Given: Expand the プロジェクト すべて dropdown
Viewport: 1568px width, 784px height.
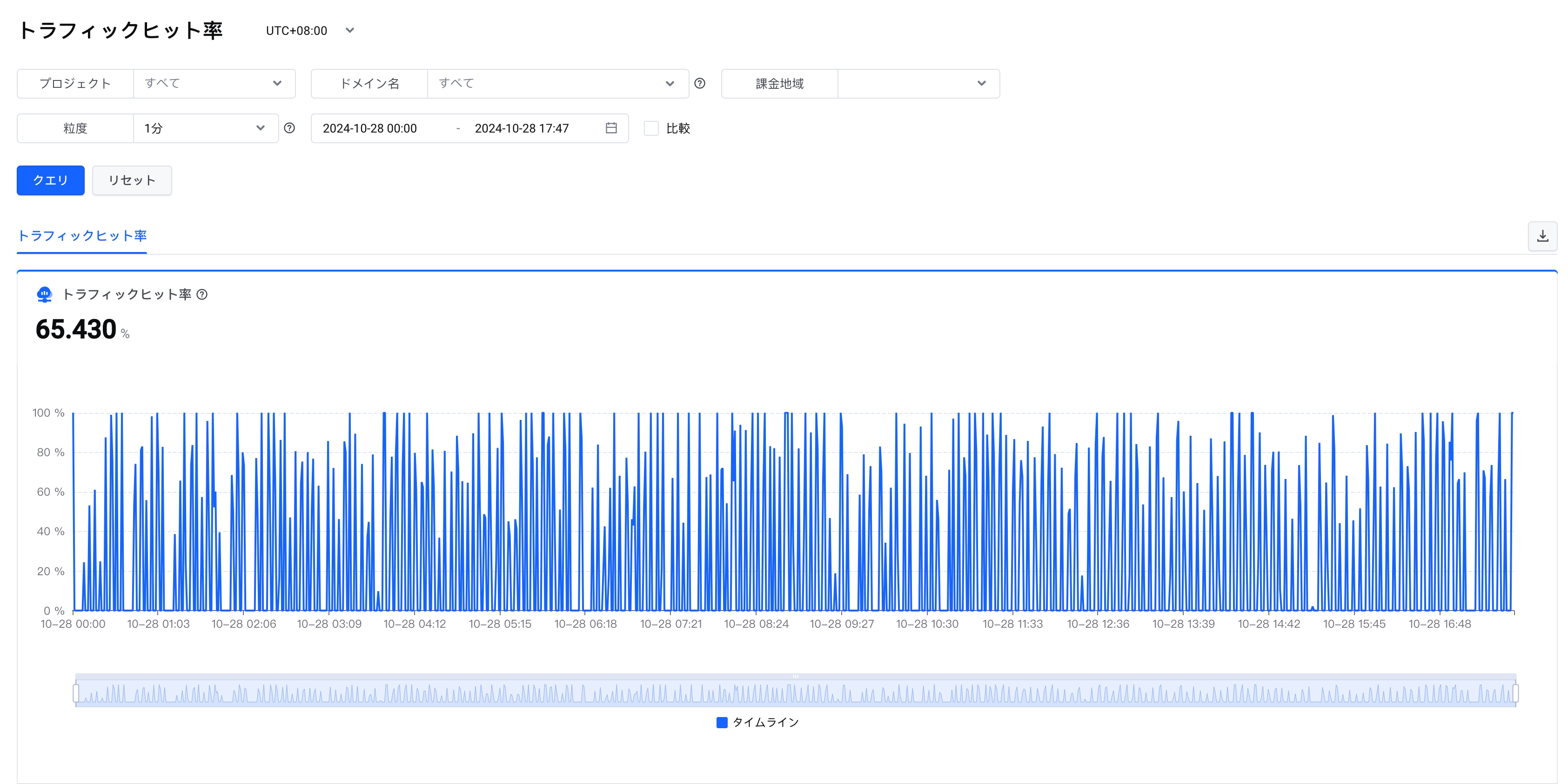Looking at the screenshot, I should click(x=214, y=83).
